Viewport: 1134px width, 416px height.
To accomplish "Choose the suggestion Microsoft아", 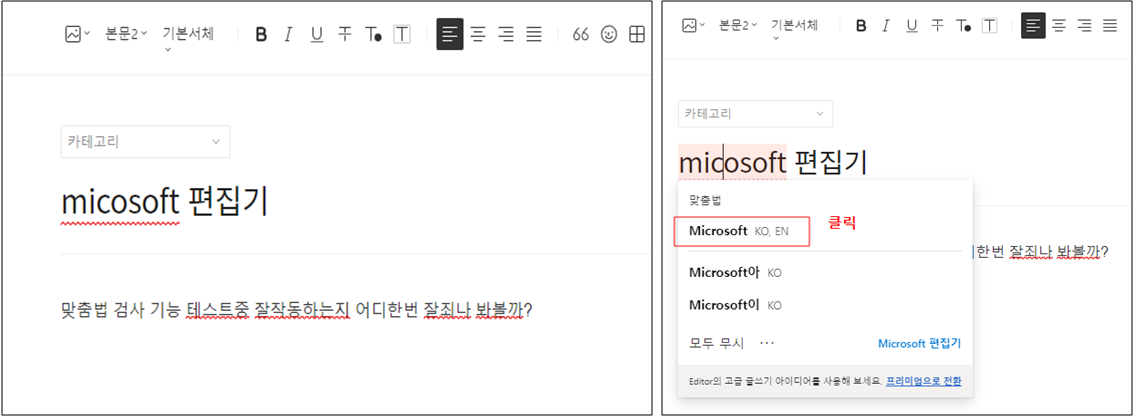I will 736,273.
